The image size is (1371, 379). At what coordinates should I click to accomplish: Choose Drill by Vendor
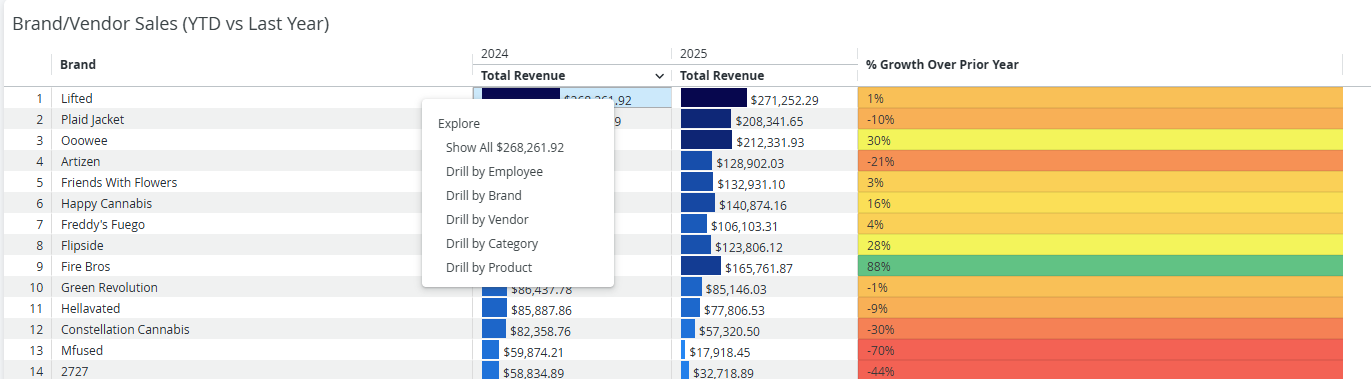click(x=487, y=219)
